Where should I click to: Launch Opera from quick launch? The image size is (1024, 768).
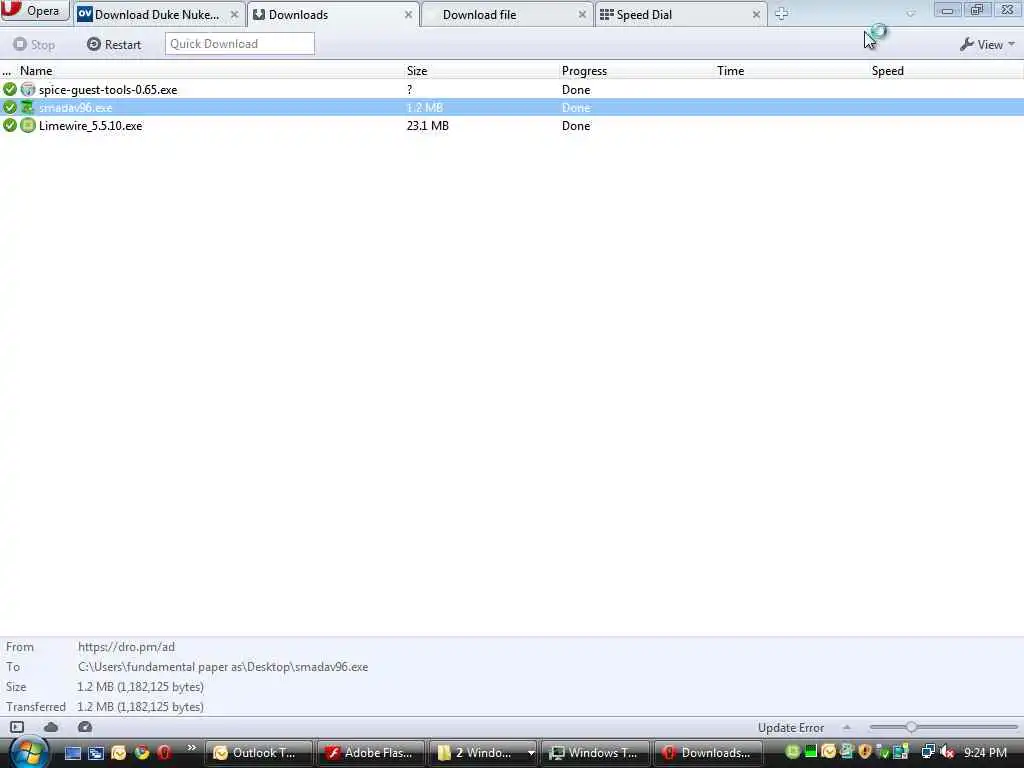tap(164, 753)
